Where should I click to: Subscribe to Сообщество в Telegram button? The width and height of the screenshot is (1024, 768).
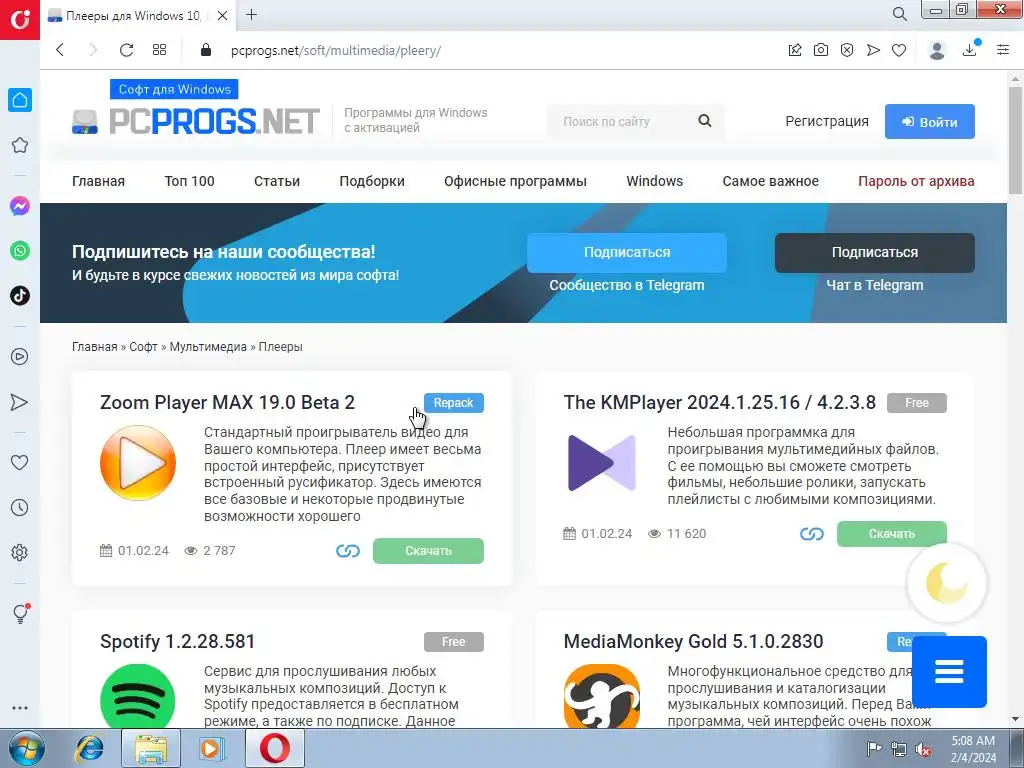click(627, 253)
